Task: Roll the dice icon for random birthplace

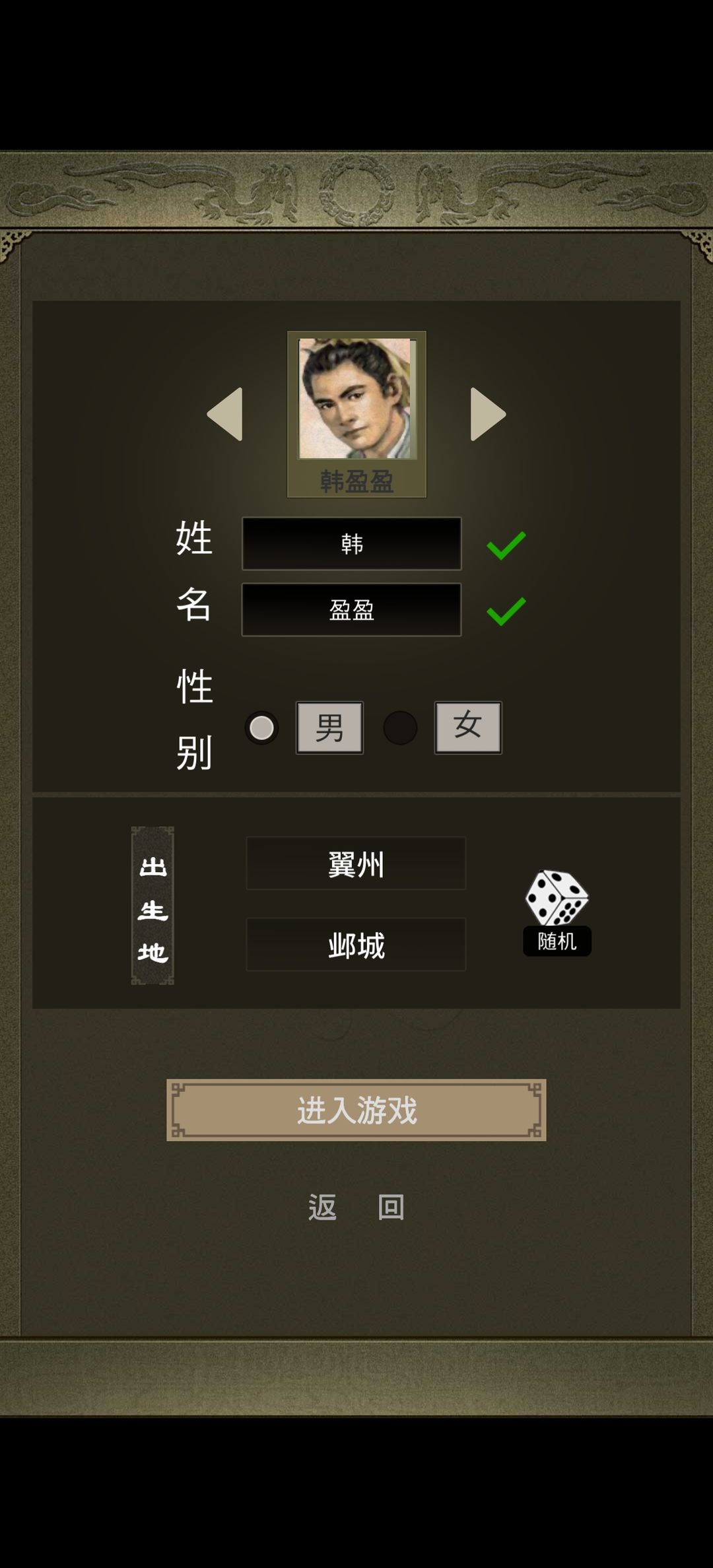Action: tap(557, 898)
